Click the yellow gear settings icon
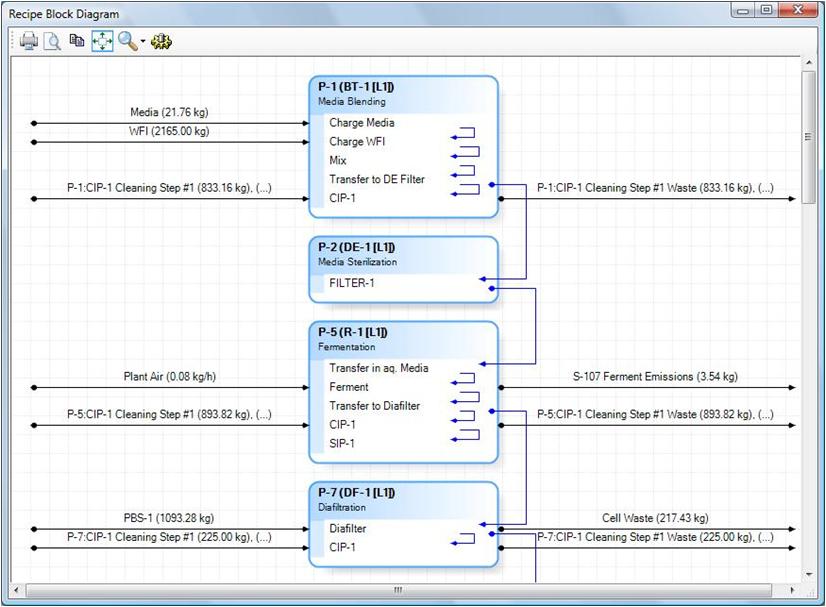This screenshot has width=826, height=607. pyautogui.click(x=161, y=41)
